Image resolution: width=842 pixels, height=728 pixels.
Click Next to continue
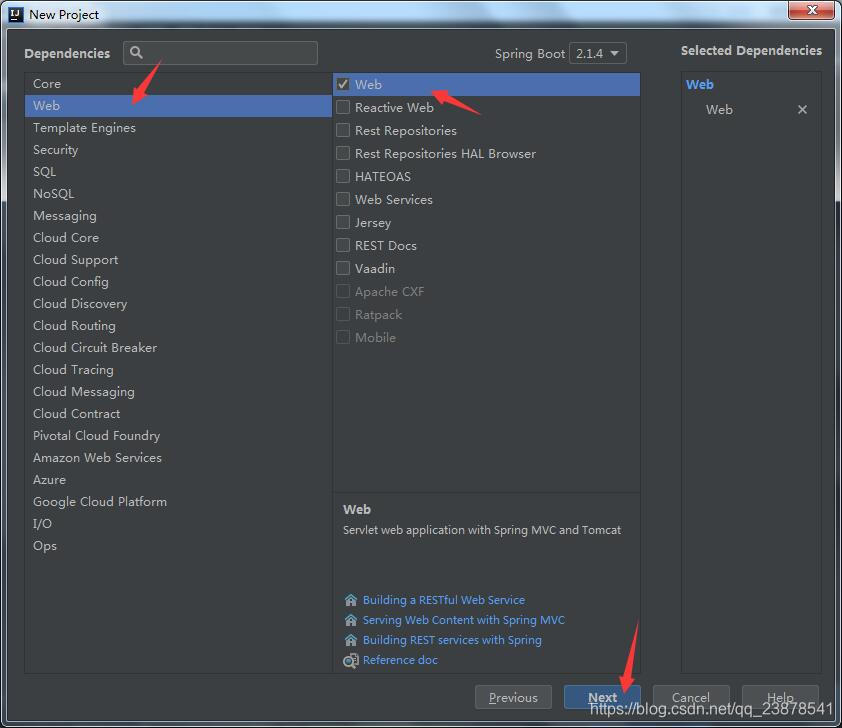click(602, 697)
